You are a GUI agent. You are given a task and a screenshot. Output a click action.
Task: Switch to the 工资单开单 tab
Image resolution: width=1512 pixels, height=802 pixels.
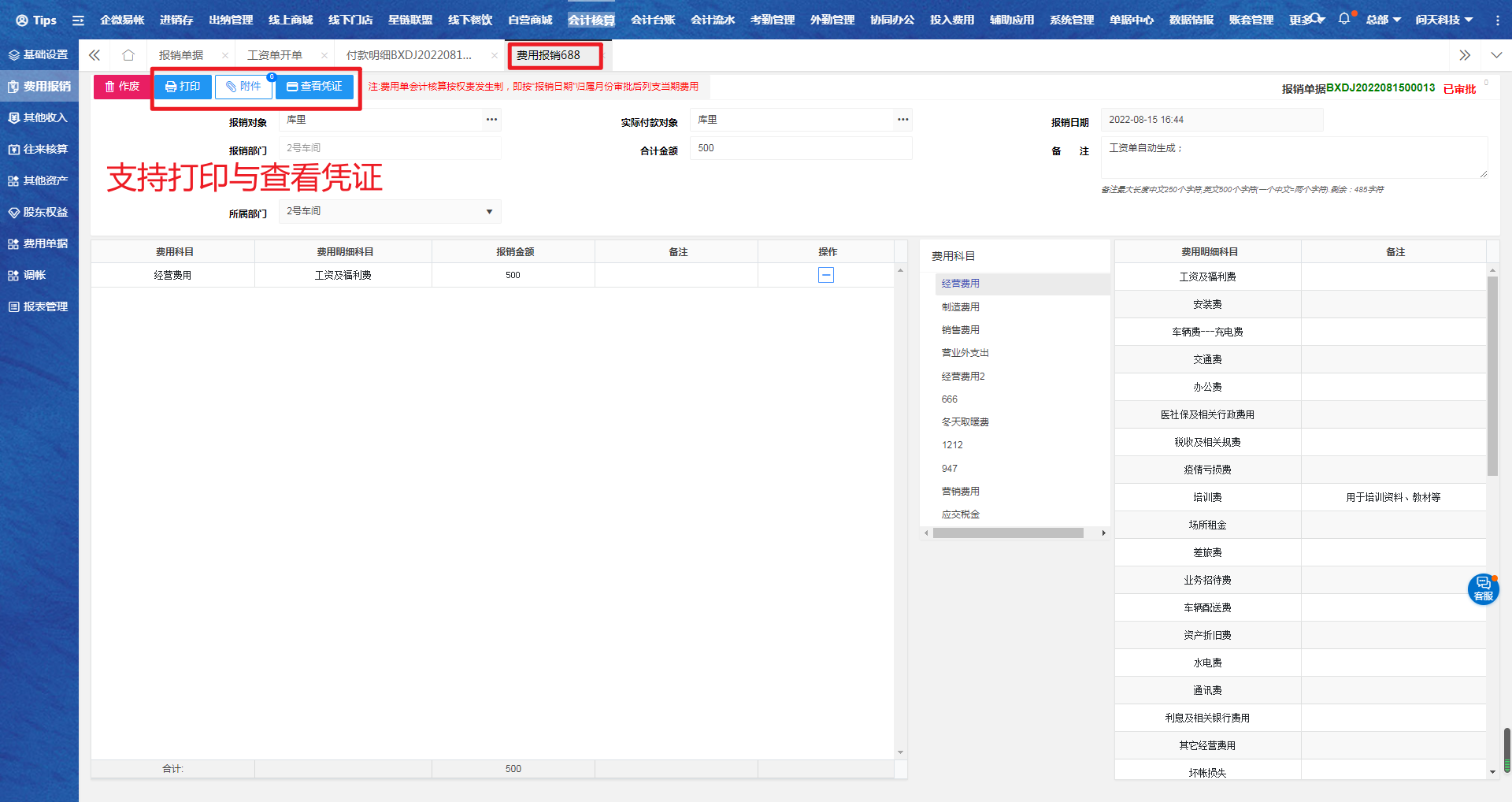point(275,55)
